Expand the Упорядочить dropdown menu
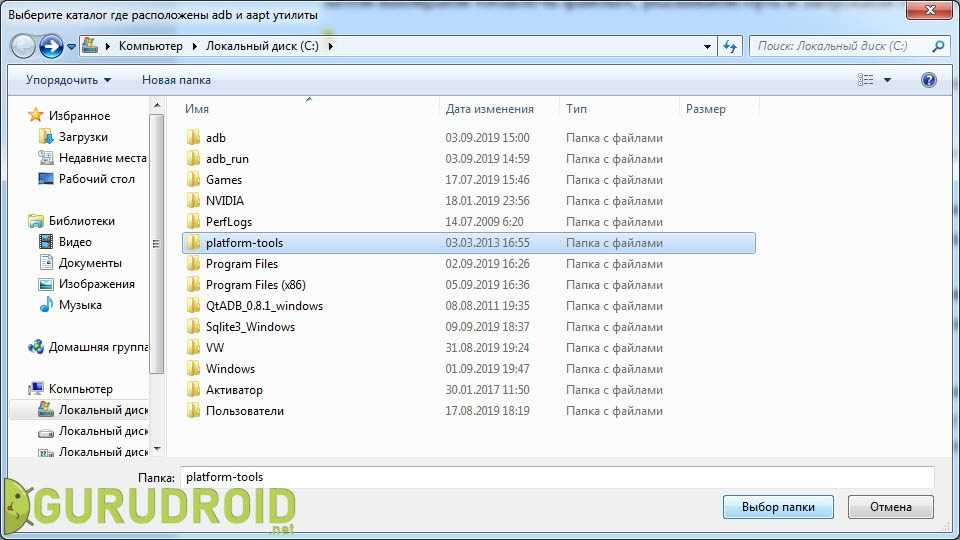 68,80
